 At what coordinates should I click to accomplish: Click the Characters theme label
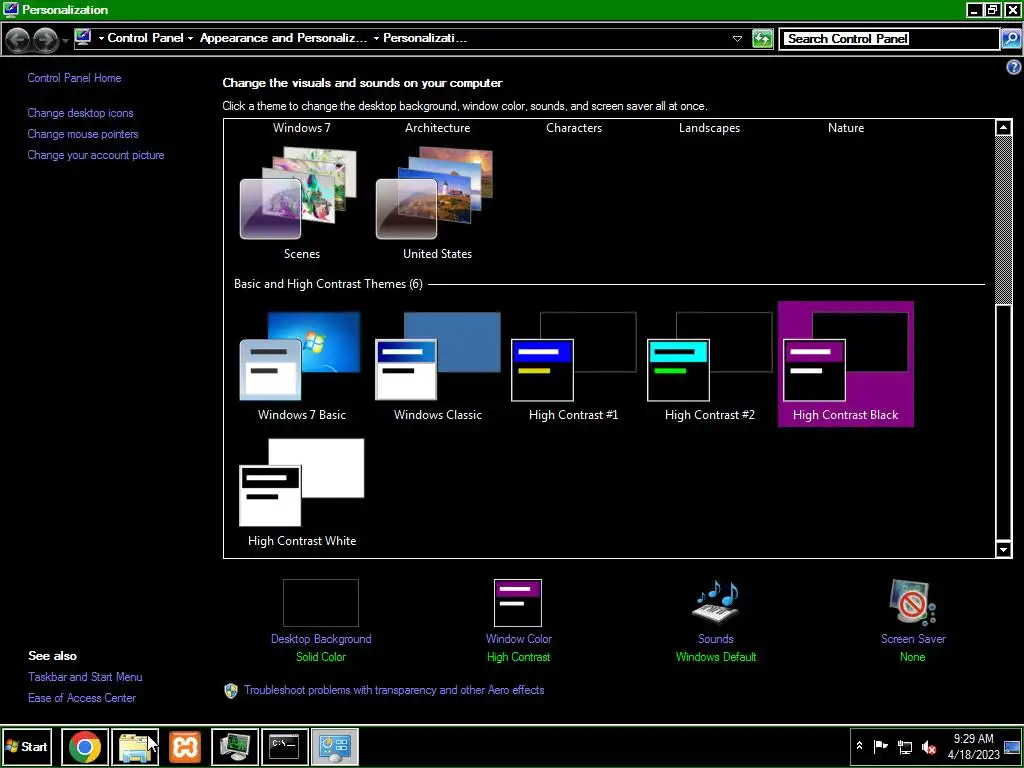[574, 128]
